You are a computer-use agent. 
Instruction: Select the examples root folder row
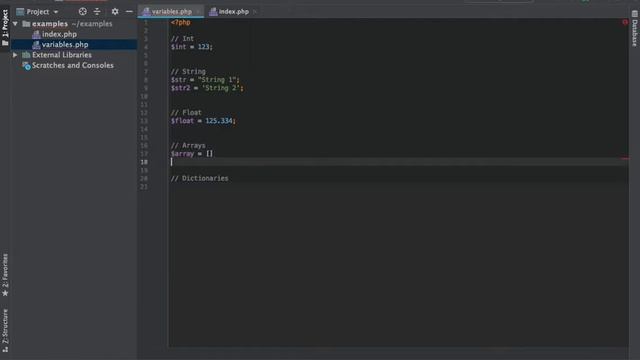click(x=74, y=24)
